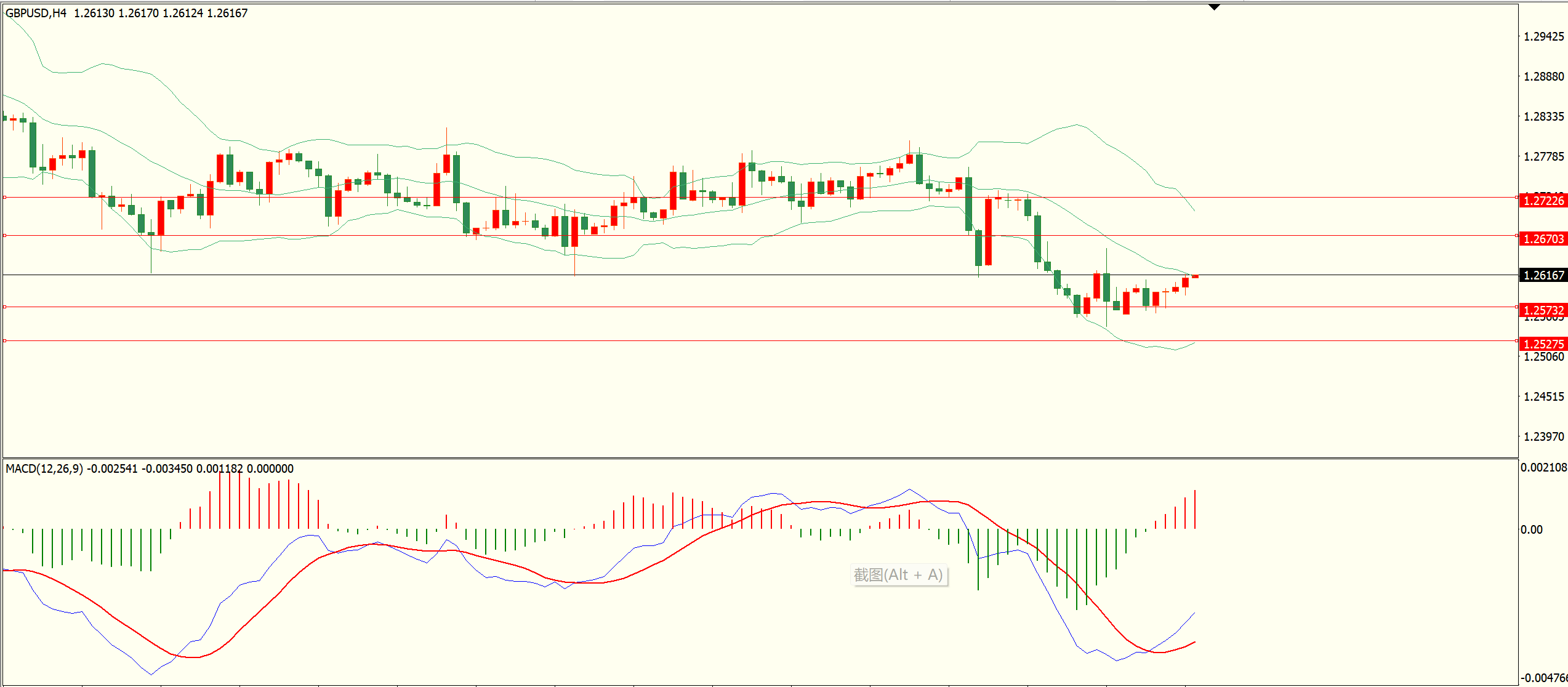Grab left anchor of the 1.26703 line
This screenshot has height=687, width=1568.
[5, 235]
